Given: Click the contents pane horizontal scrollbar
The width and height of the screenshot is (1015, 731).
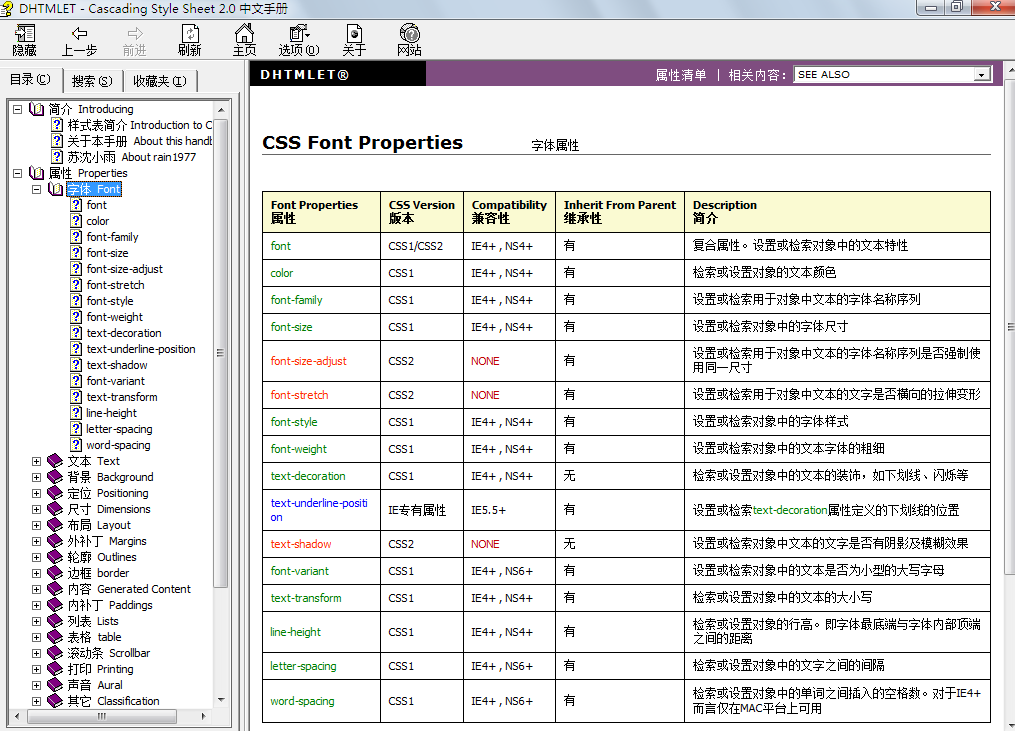Looking at the screenshot, I should [x=100, y=716].
